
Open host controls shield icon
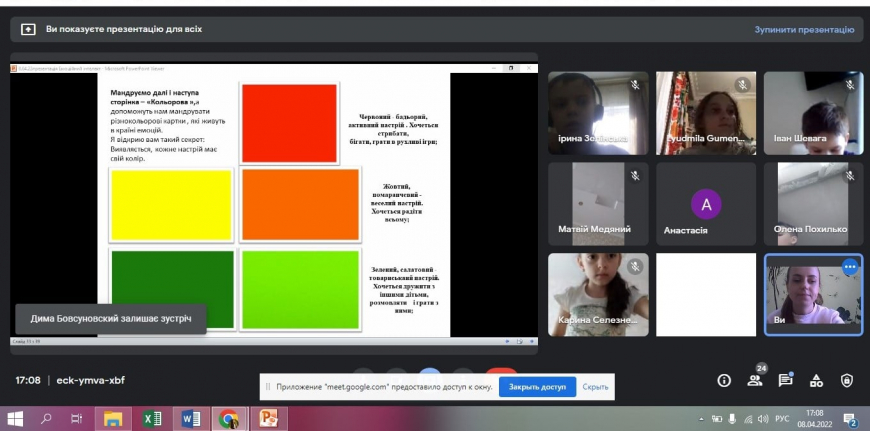847,380
